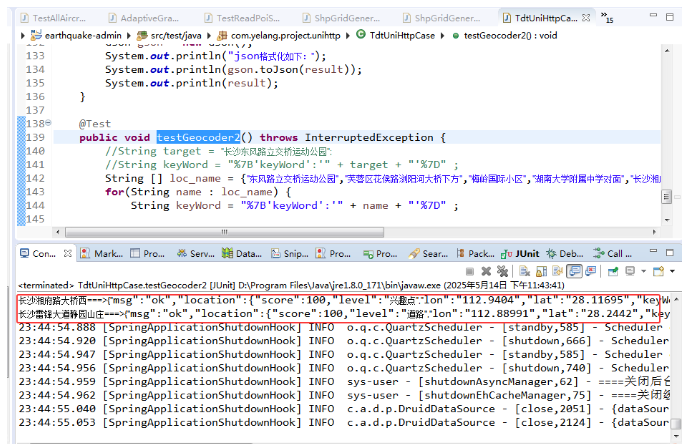Maximize the Console panel

click(x=669, y=252)
